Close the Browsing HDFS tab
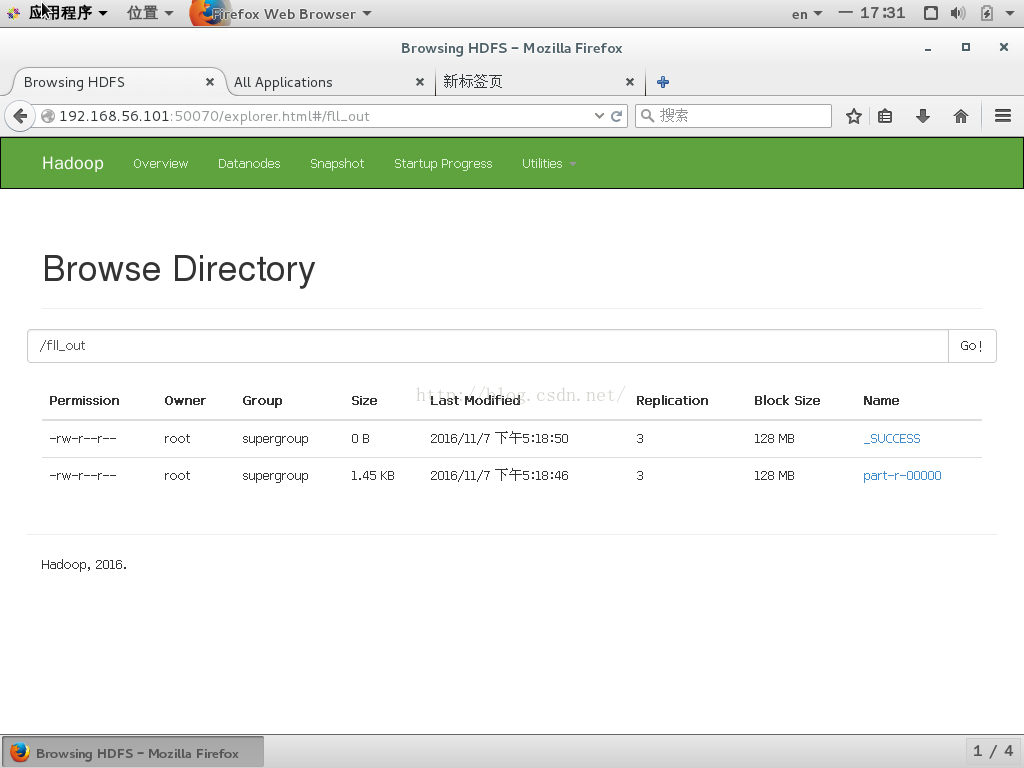 210,82
